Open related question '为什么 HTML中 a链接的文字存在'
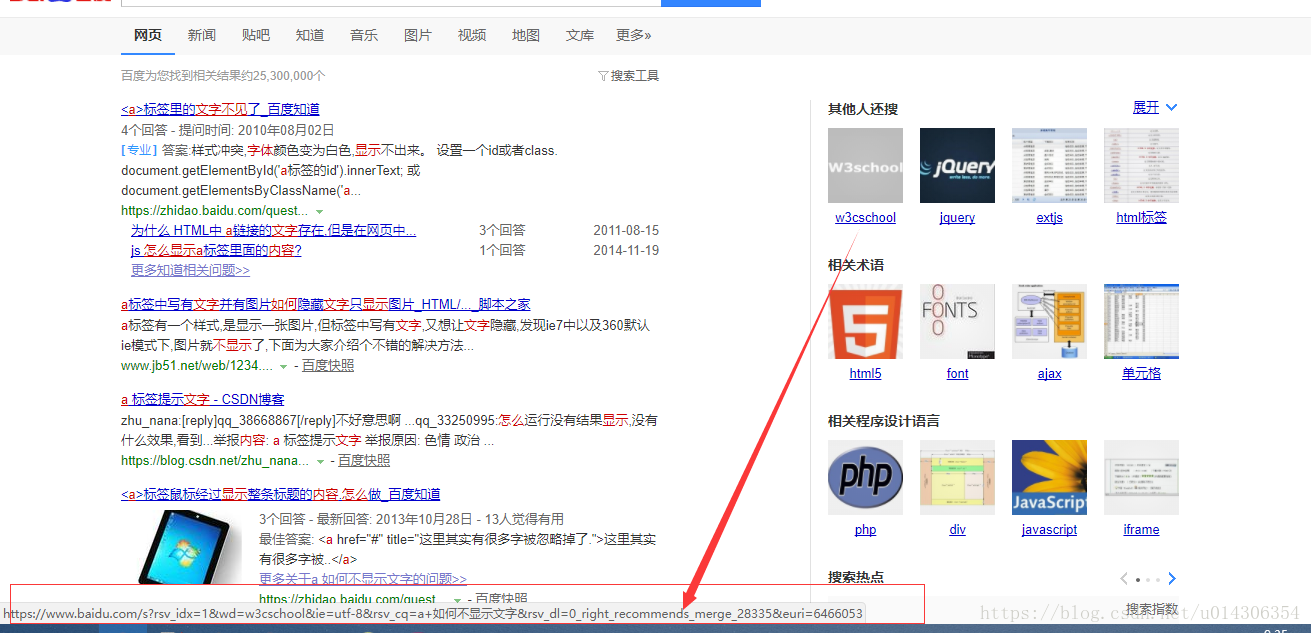 [x=273, y=230]
